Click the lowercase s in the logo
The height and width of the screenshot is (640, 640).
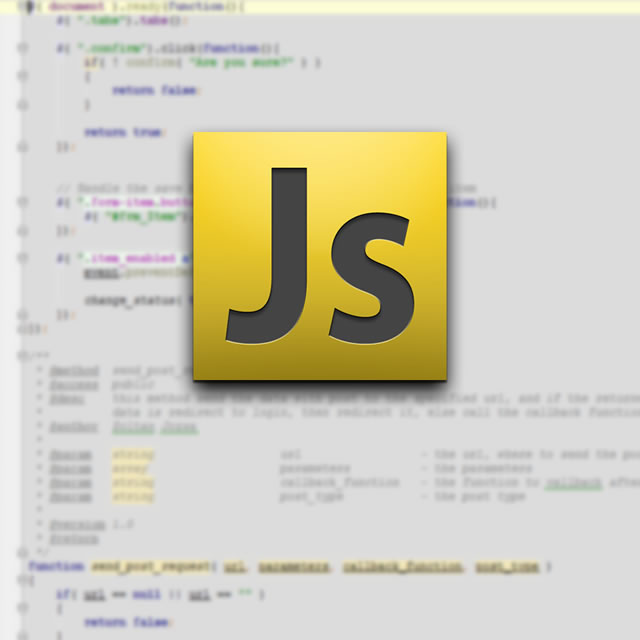click(x=368, y=280)
